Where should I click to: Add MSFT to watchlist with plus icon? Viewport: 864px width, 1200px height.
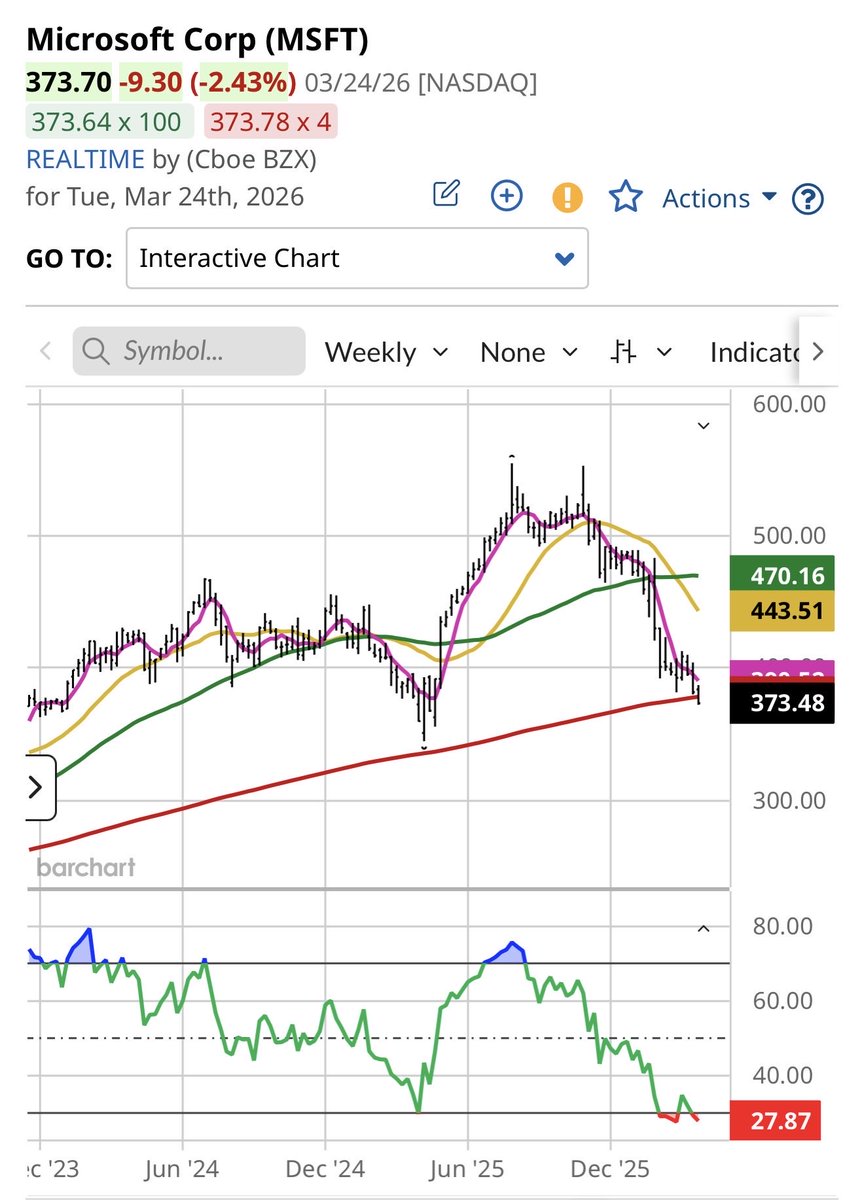(507, 196)
